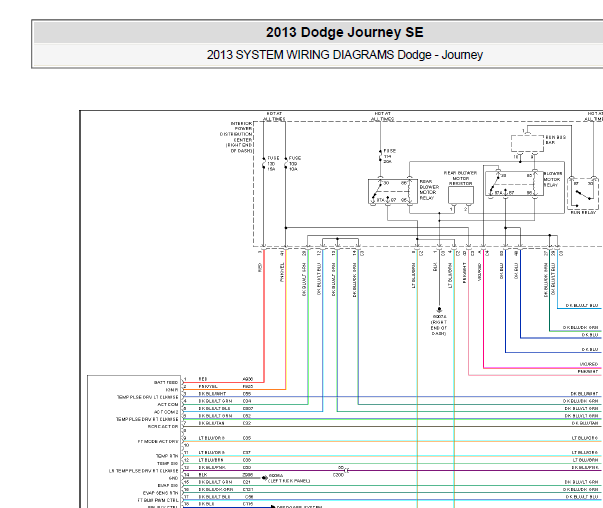603x508 pixels.
Task: Click the Run Bus Bar label
Action: (x=555, y=140)
